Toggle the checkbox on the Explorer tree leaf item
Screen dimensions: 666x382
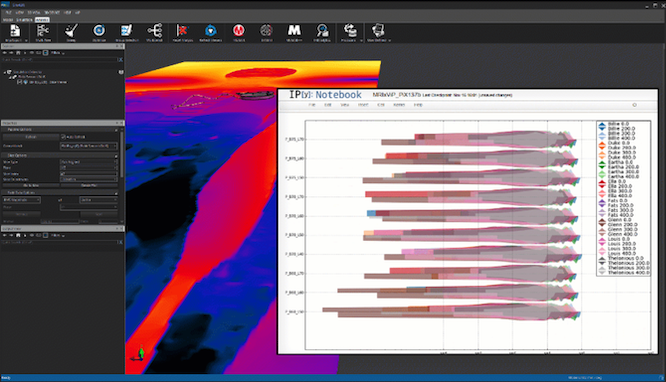pos(20,82)
